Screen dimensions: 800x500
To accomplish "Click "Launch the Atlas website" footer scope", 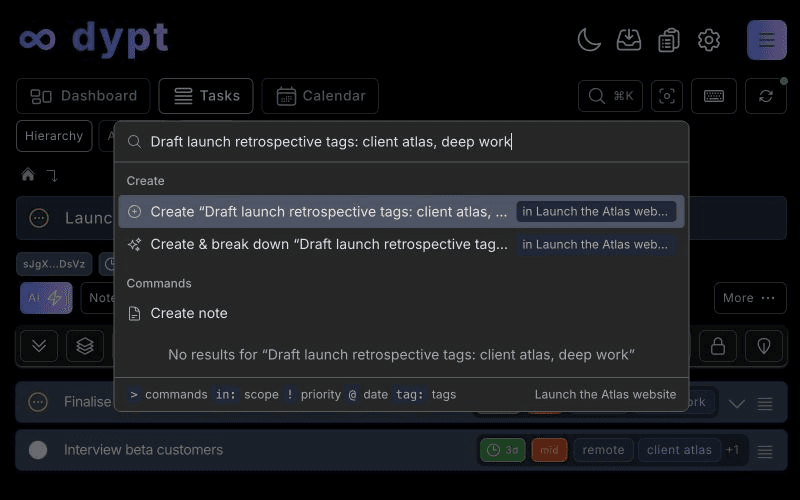I will [605, 394].
